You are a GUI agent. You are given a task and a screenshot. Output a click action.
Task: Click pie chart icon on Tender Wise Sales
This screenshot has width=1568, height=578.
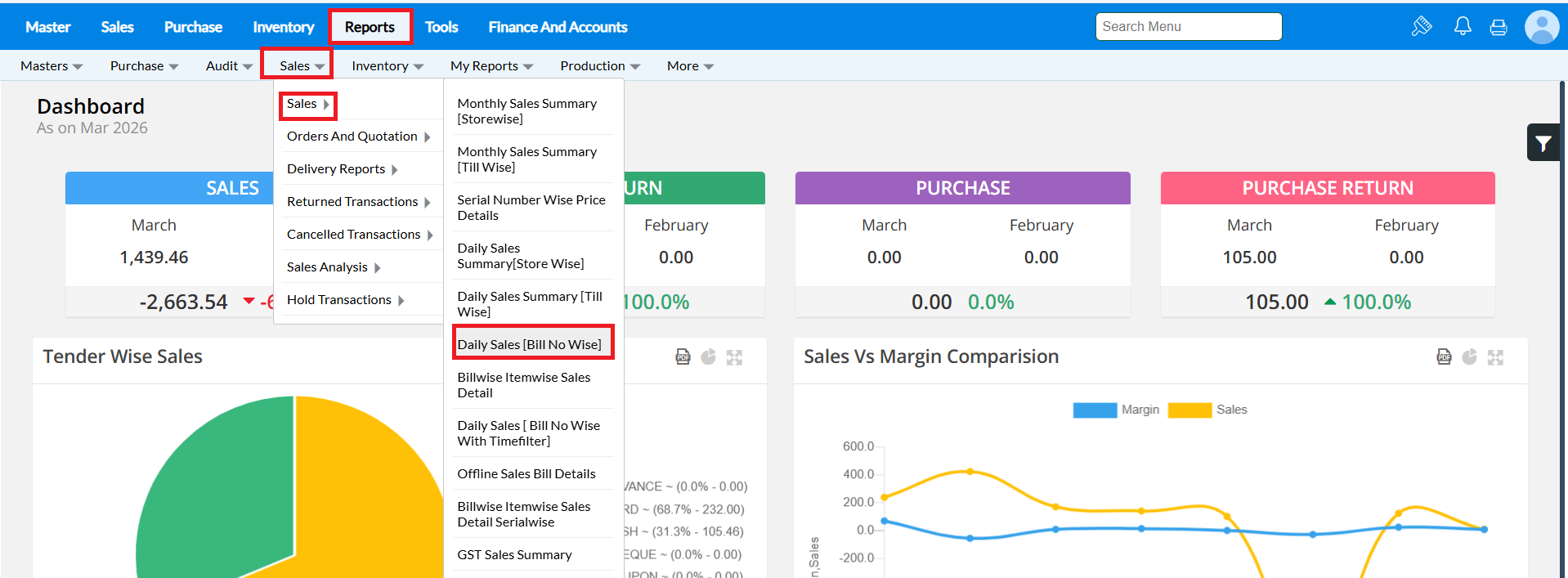tap(708, 357)
